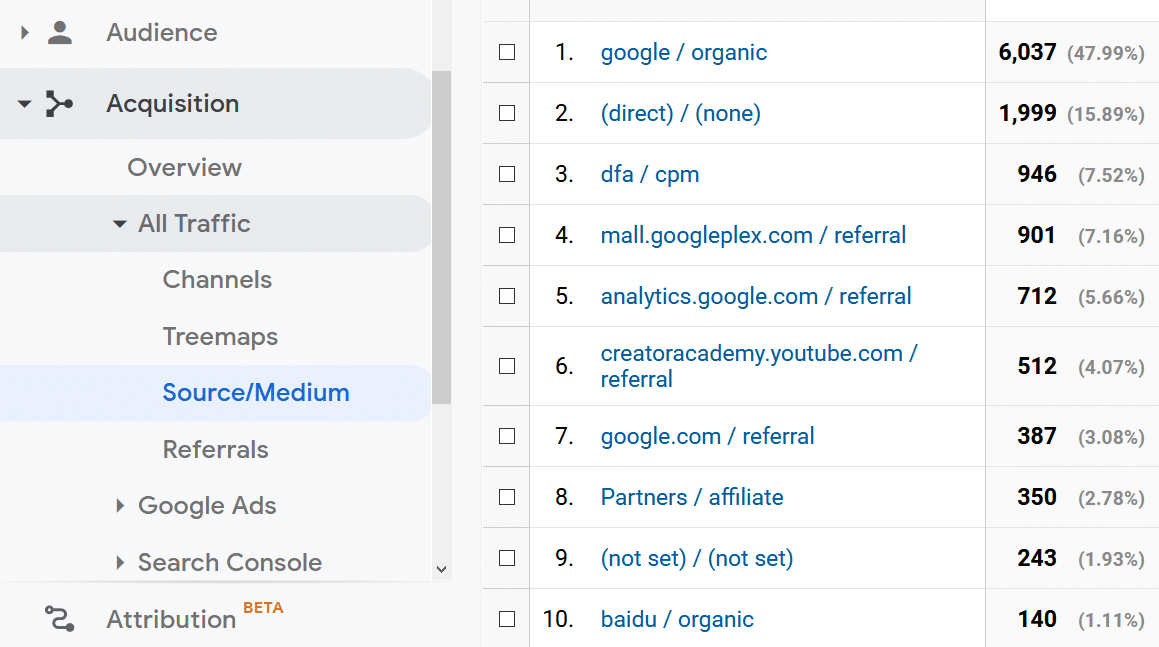Collapse the All Traffic group
1159x647 pixels.
(119, 224)
